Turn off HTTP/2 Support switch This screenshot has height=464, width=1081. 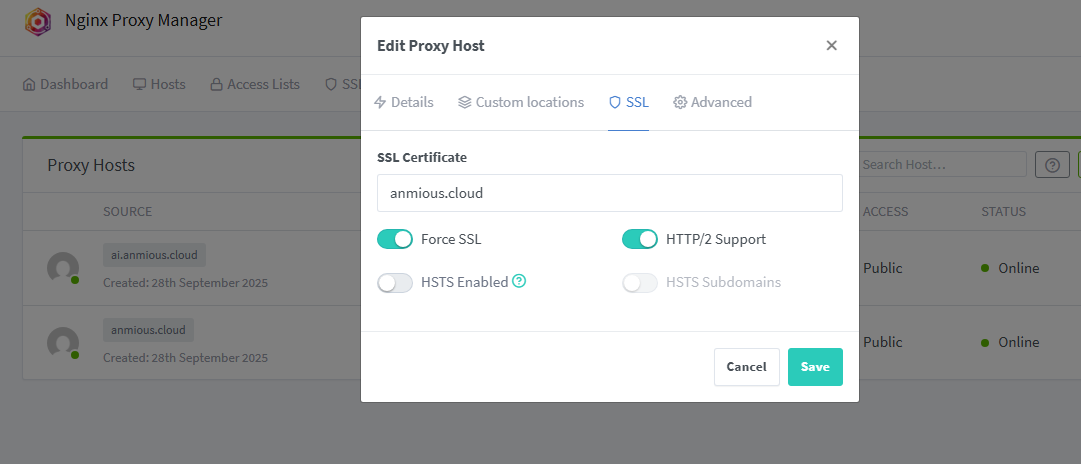tap(640, 239)
